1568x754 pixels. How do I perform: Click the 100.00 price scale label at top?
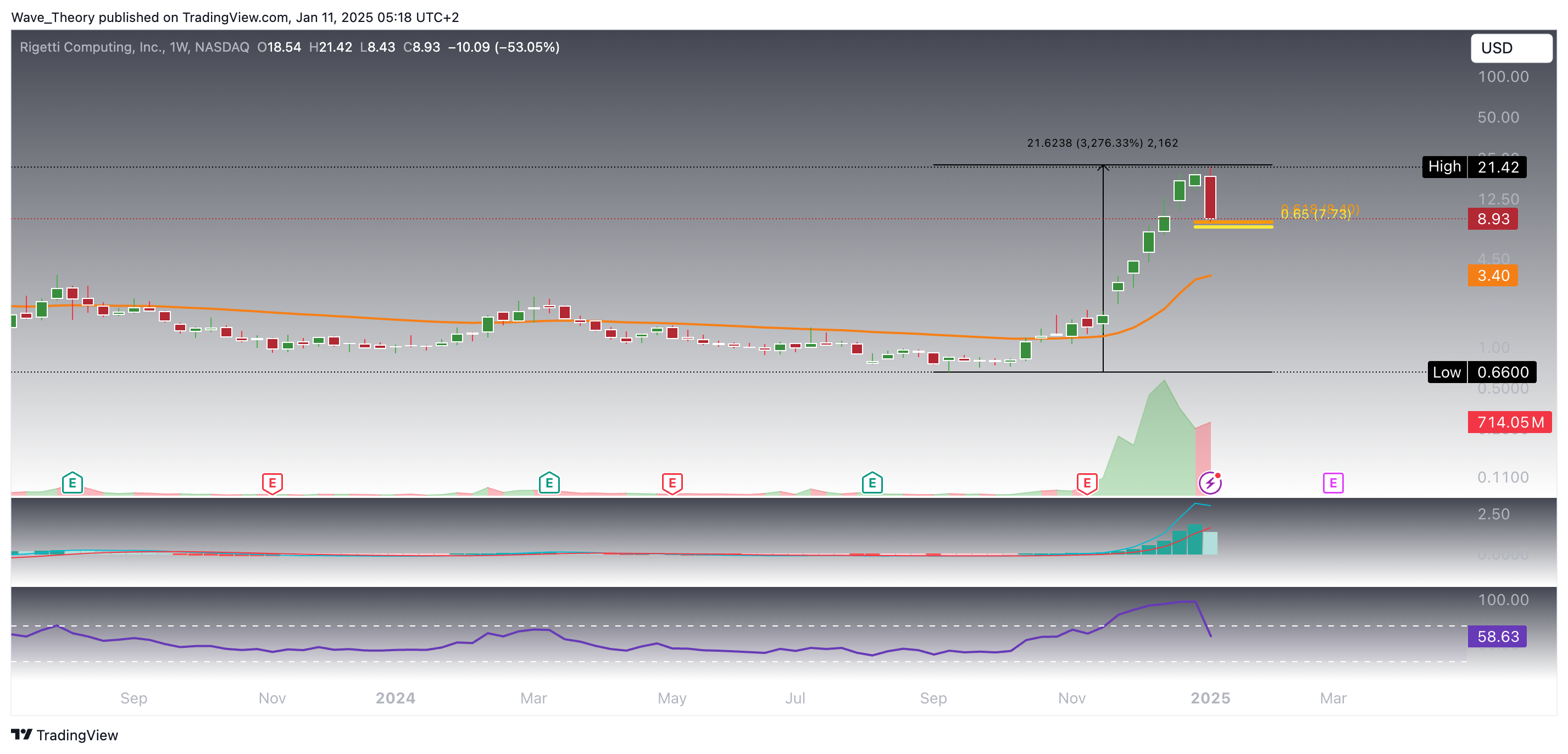[1504, 77]
